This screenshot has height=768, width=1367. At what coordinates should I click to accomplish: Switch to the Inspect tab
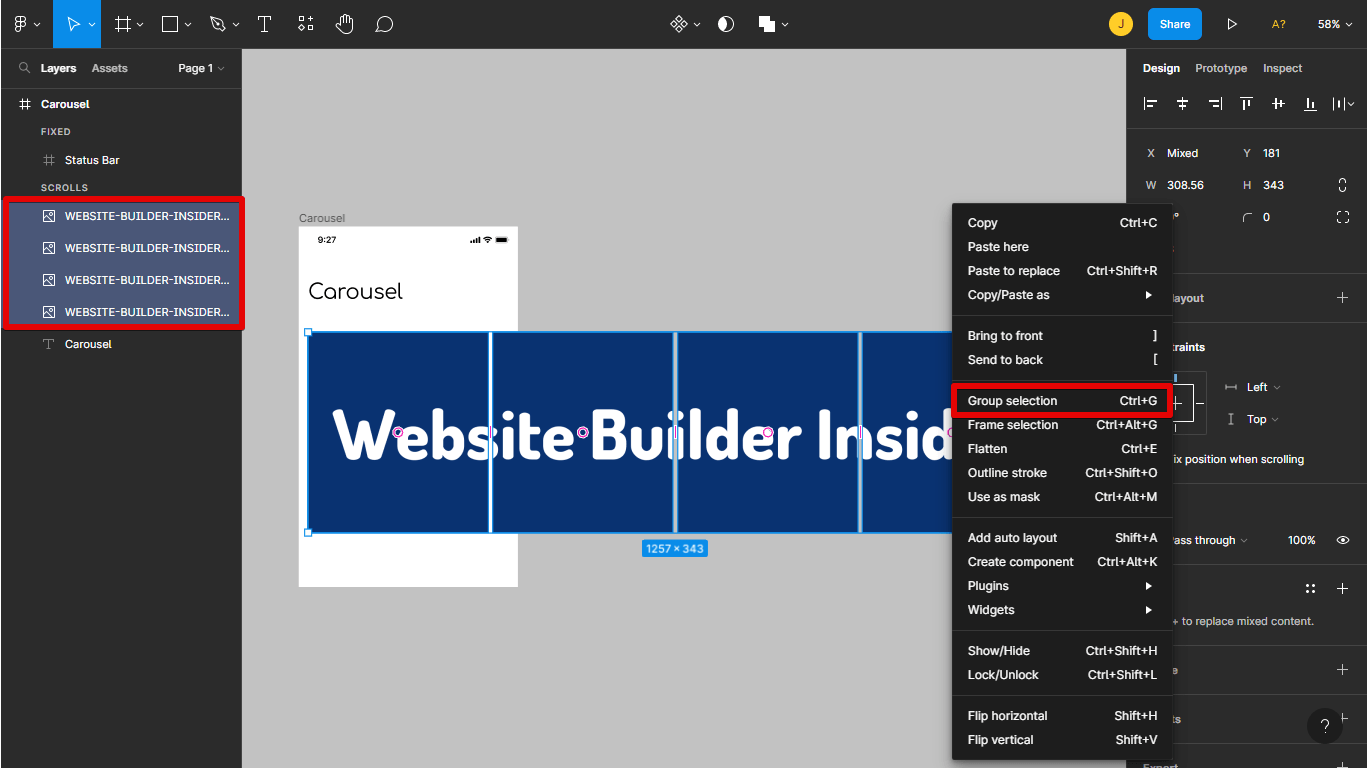point(1282,68)
